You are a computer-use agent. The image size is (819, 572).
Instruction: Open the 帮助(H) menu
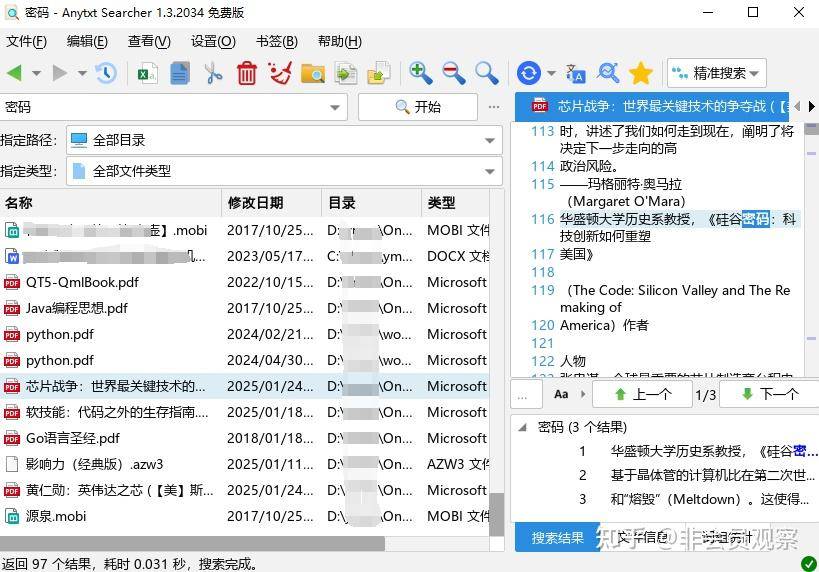[340, 41]
